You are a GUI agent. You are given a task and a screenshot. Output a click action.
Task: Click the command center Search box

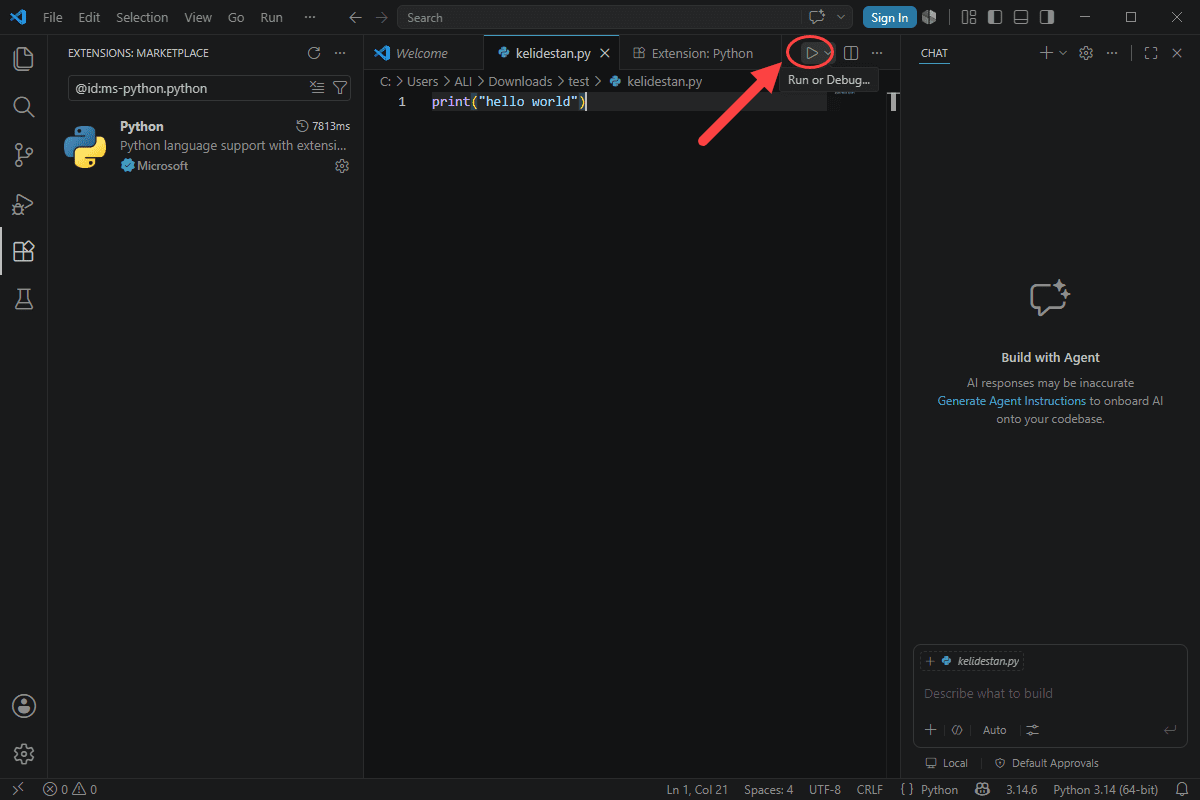tap(598, 17)
